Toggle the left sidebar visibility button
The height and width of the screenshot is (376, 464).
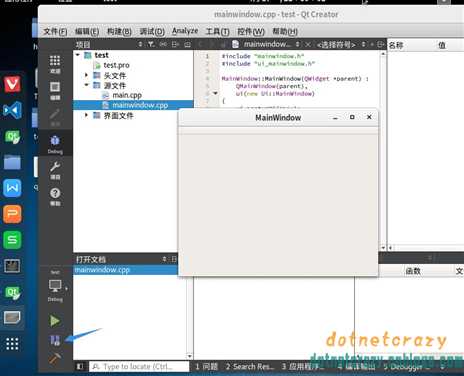click(80, 366)
